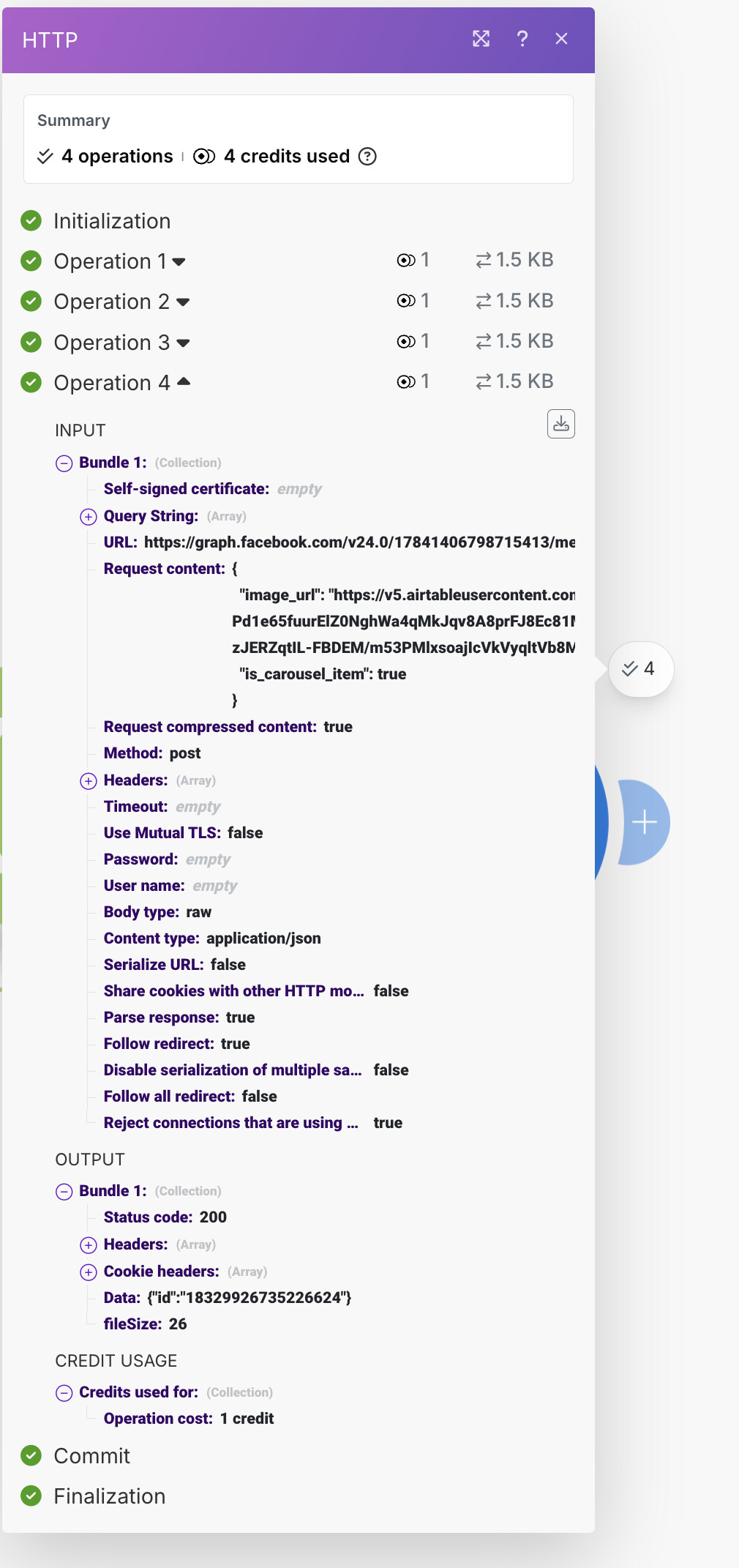Expand the Query String array
The width and height of the screenshot is (739, 1568).
point(89,517)
